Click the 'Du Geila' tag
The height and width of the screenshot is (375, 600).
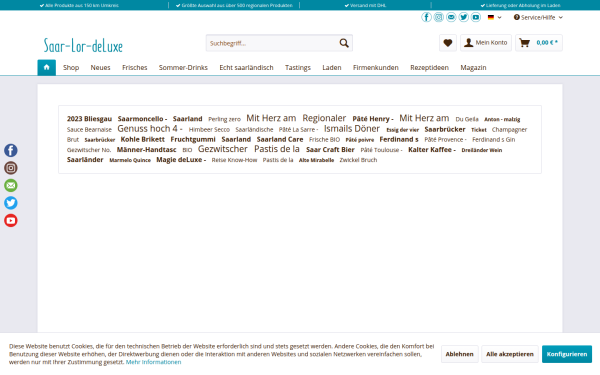(467, 119)
